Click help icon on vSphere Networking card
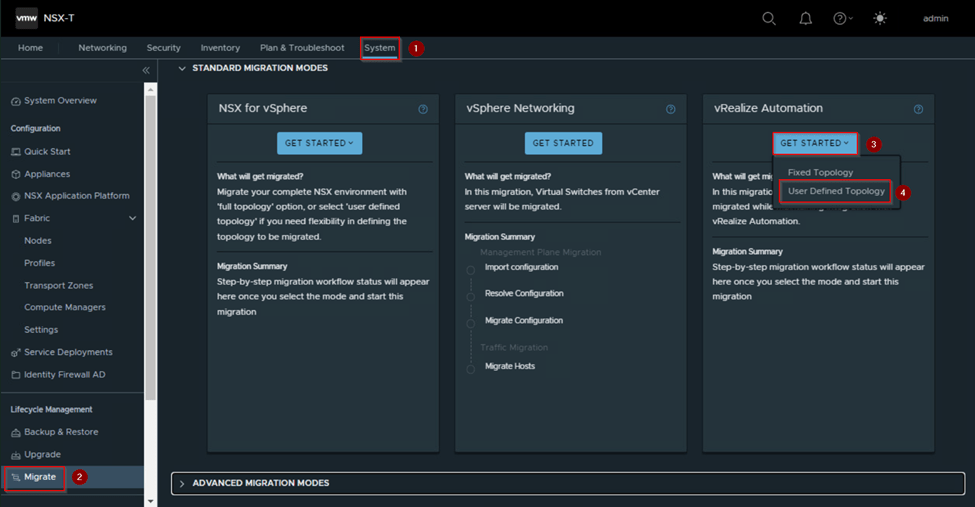975x507 pixels. [671, 109]
